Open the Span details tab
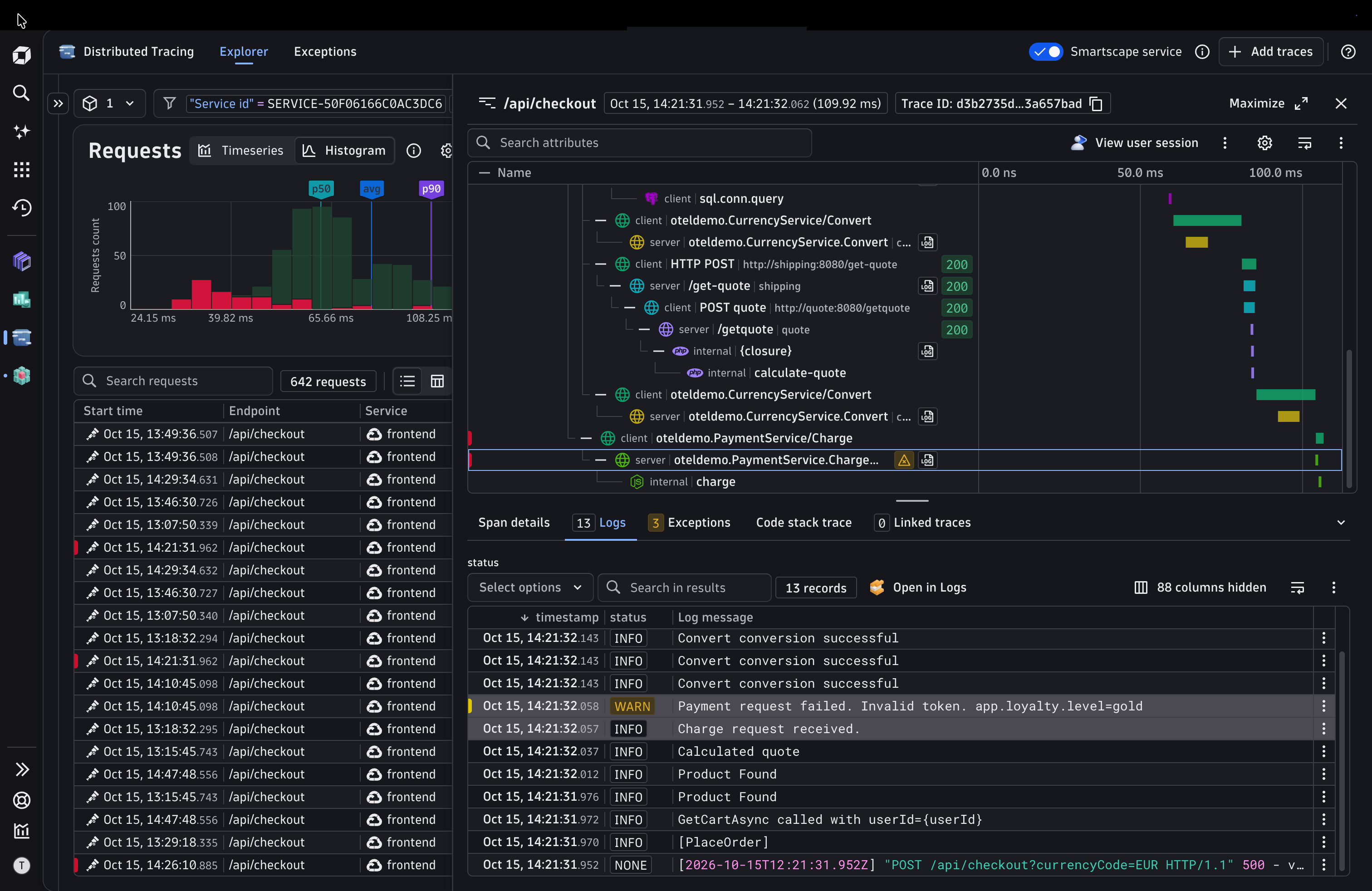Viewport: 1372px width, 891px height. click(x=514, y=523)
